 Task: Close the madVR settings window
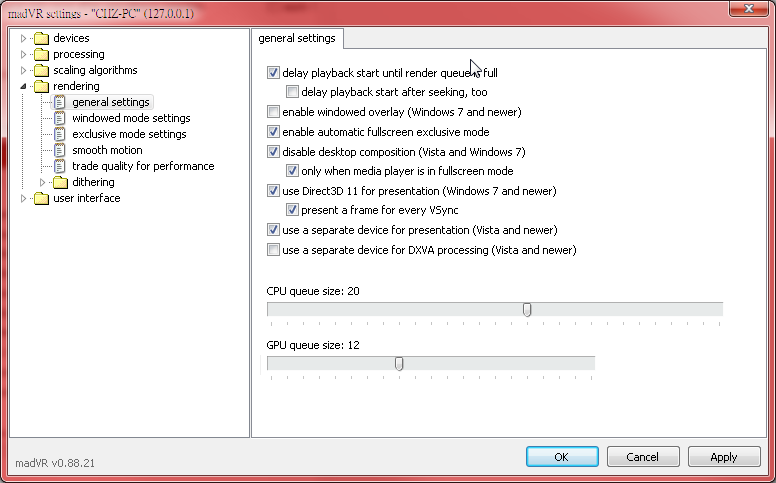[x=748, y=8]
